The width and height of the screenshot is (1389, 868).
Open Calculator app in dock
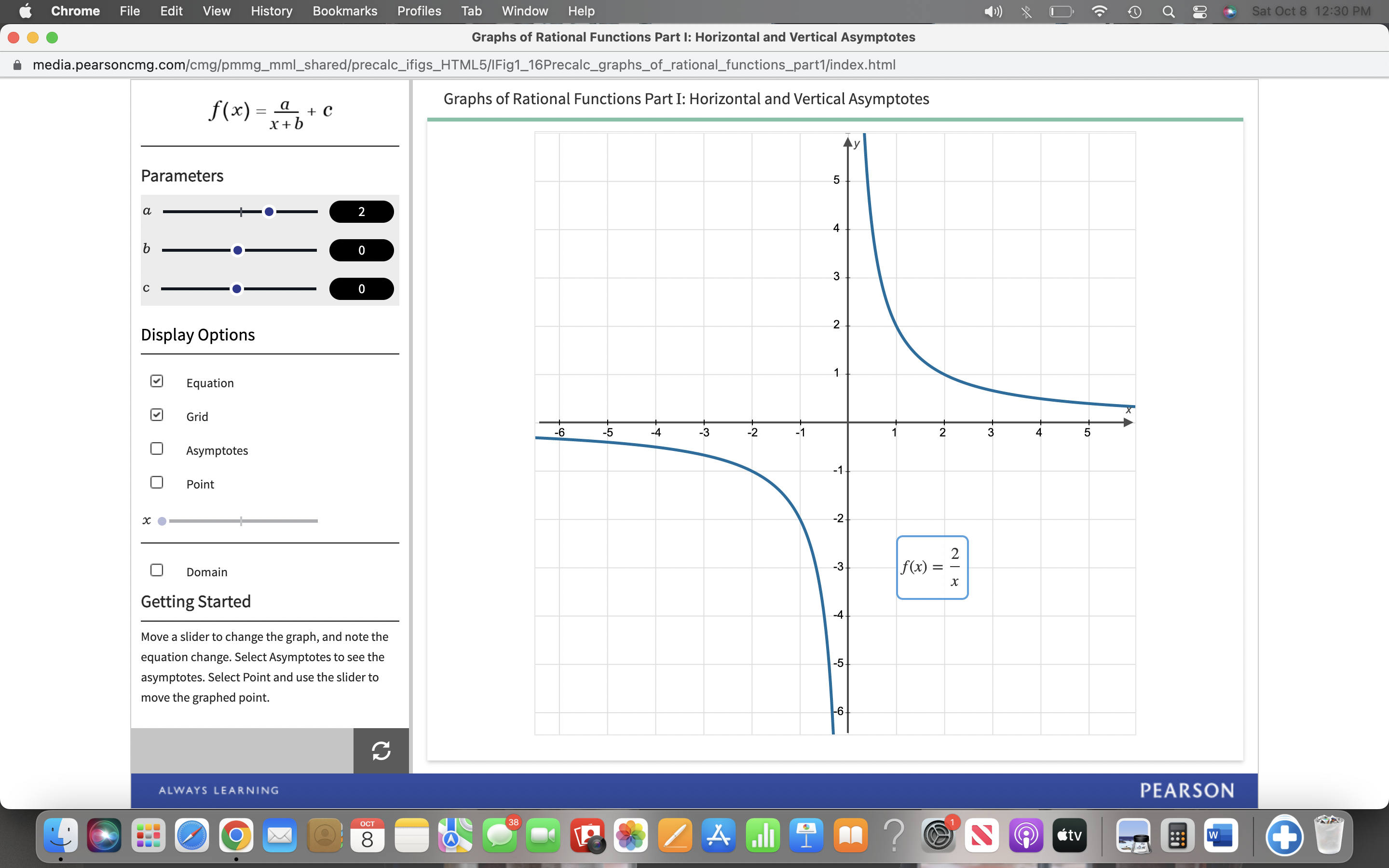(1177, 835)
